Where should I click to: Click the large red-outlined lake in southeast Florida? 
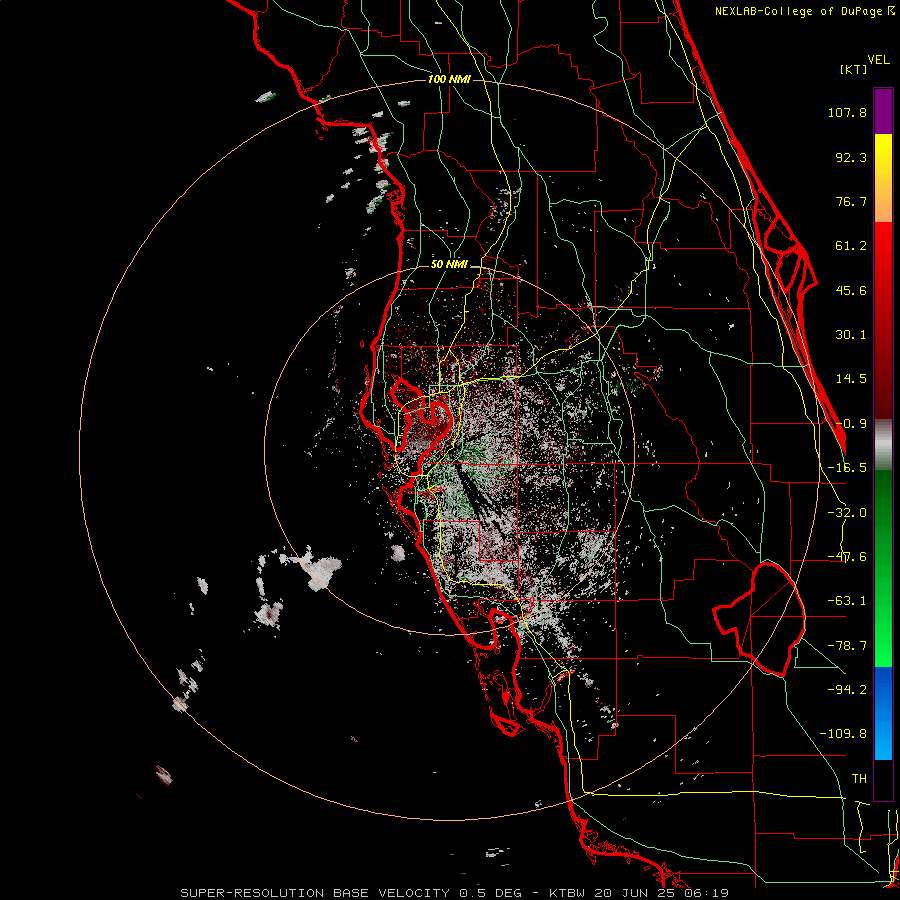tap(759, 619)
